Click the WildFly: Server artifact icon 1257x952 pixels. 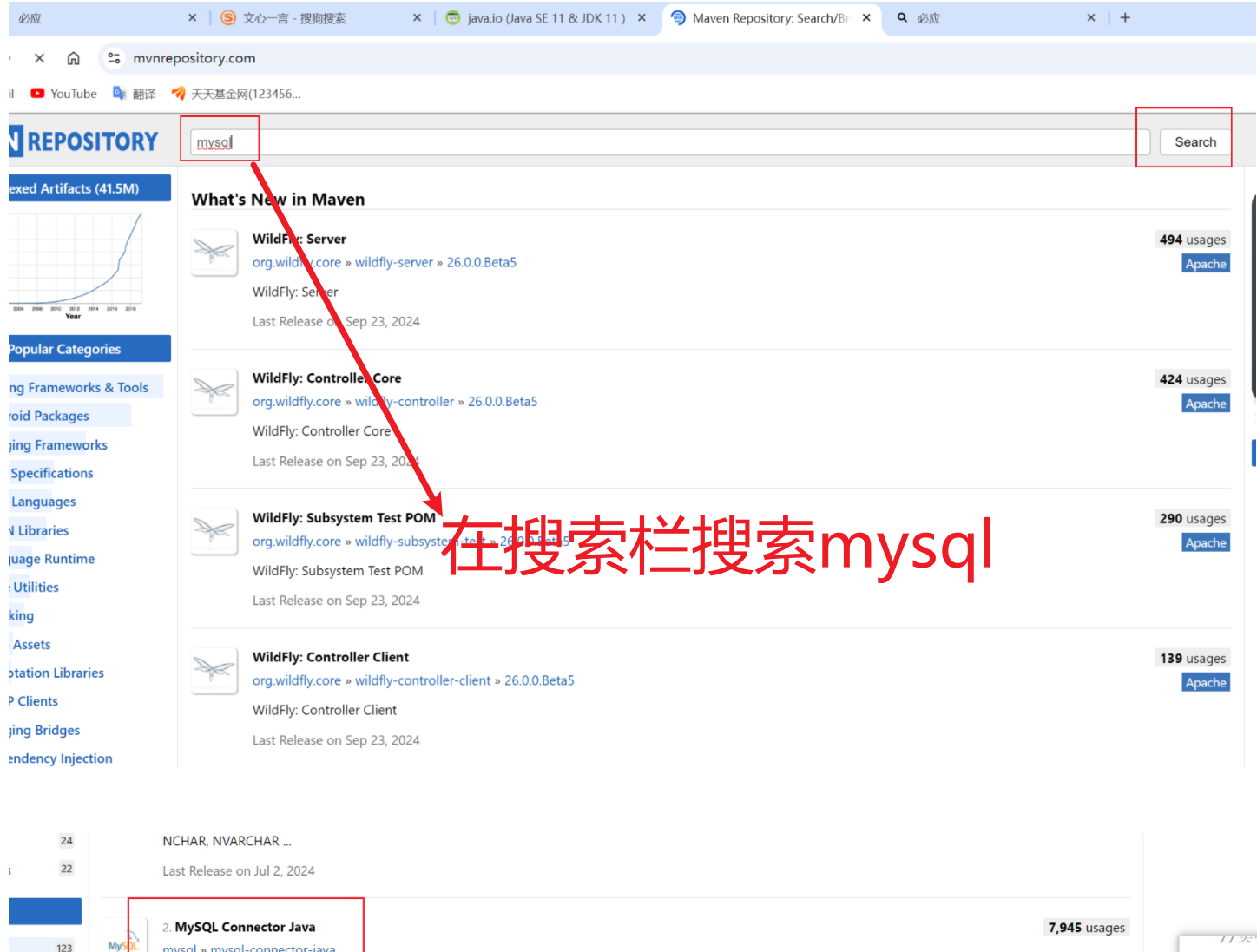click(214, 253)
